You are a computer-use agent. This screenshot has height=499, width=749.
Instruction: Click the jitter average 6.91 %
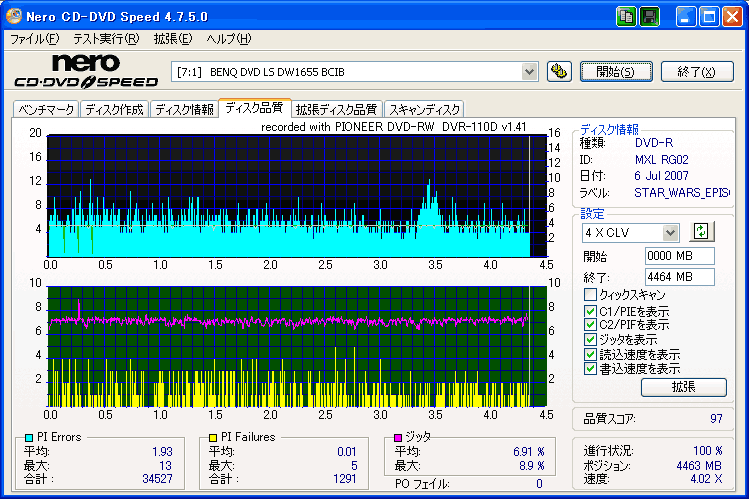pos(529,452)
